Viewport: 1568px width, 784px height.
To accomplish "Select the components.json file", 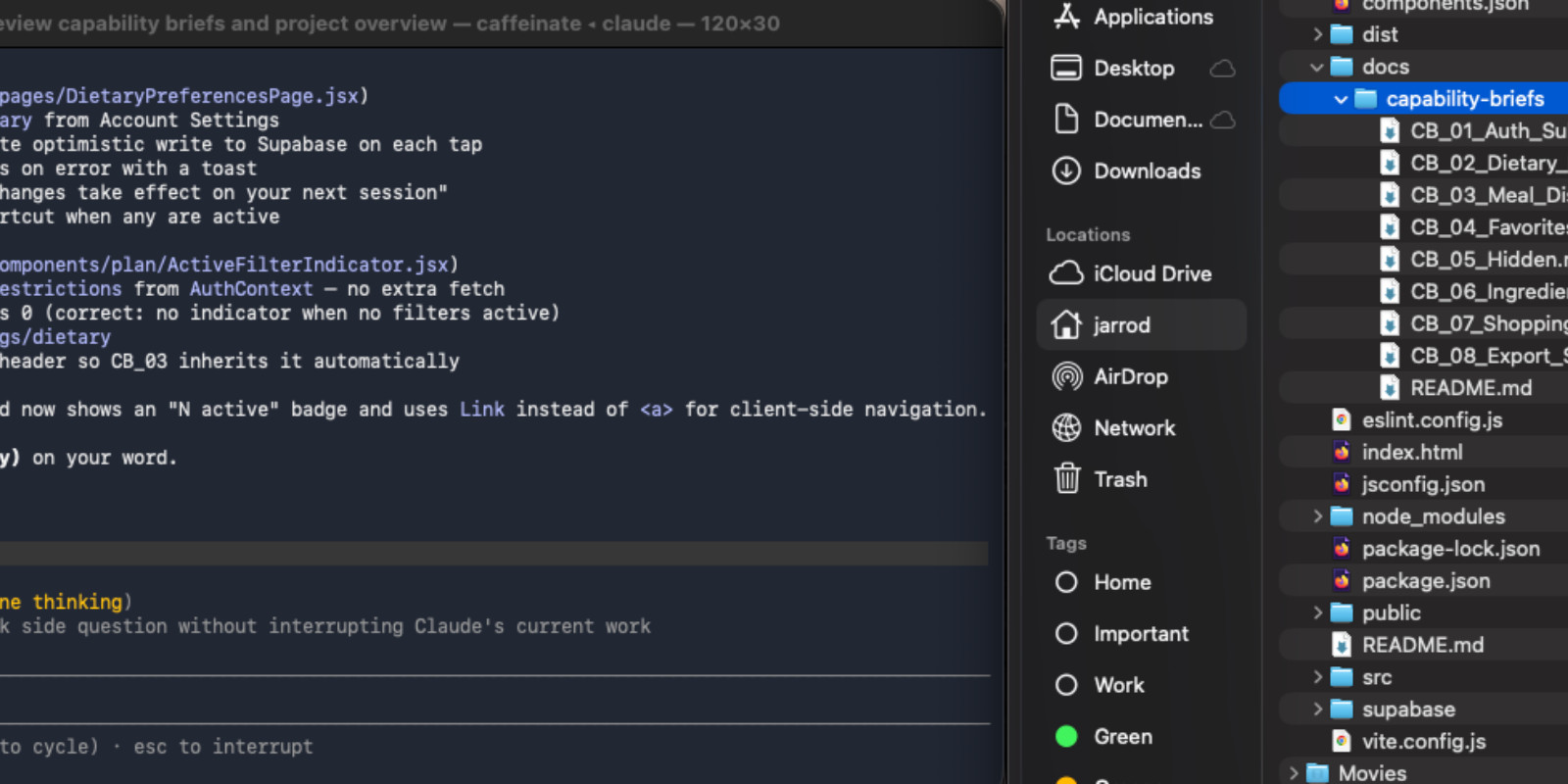I will [x=1431, y=5].
